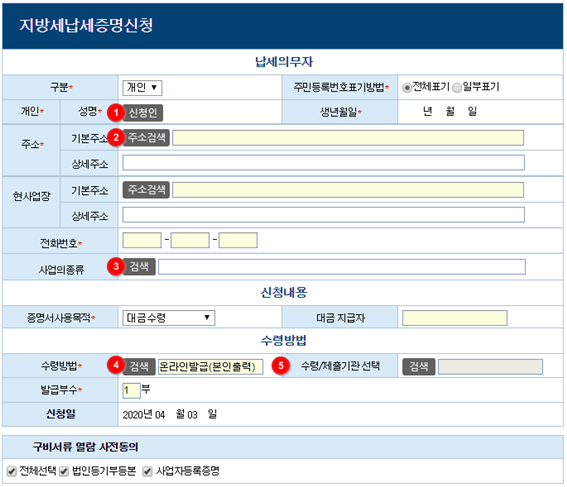Click 검색 button for 수령/제출기관 선택

419,367
